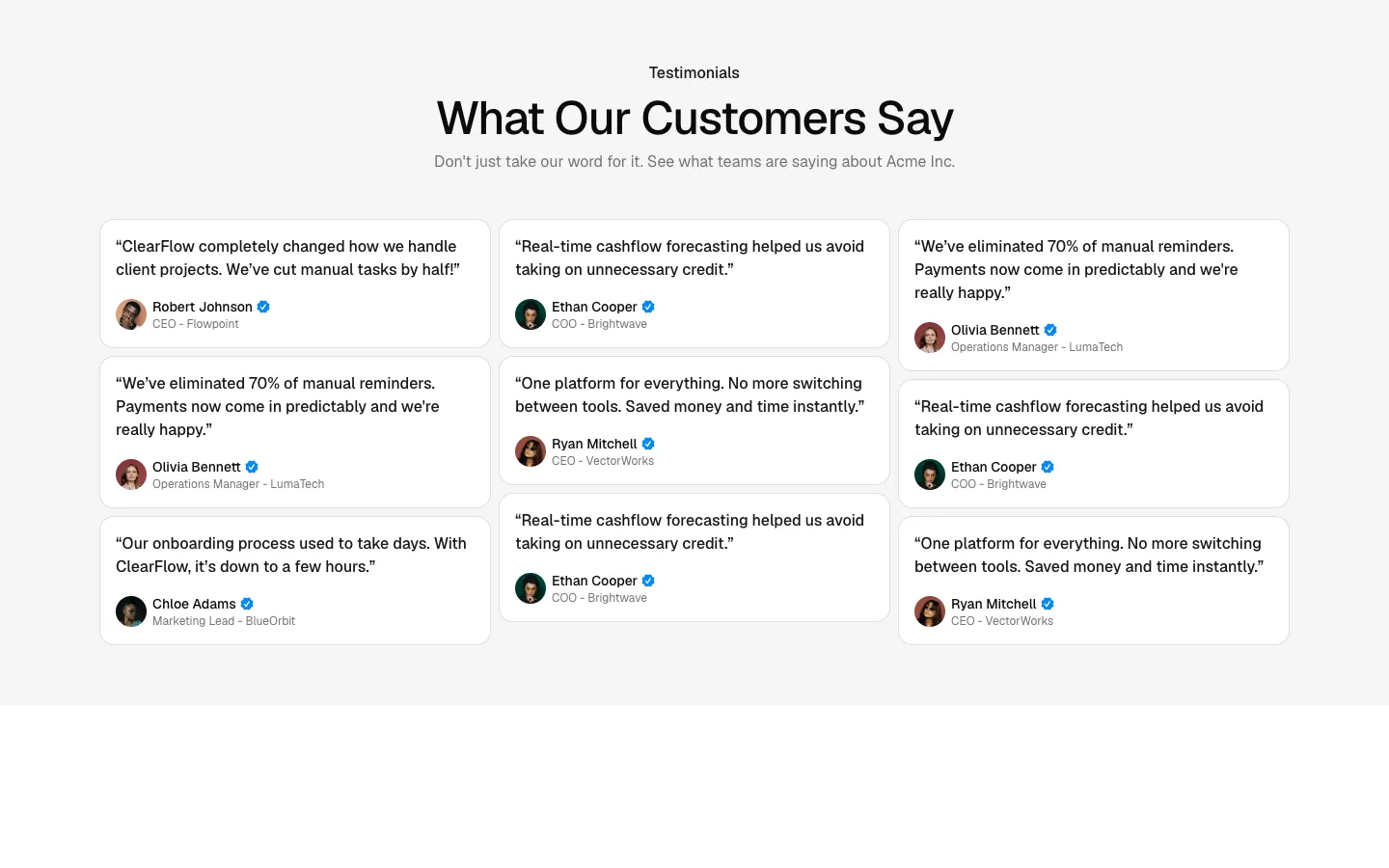Click the verified badge next to Chloe Adams
The height and width of the screenshot is (868, 1389).
247,604
